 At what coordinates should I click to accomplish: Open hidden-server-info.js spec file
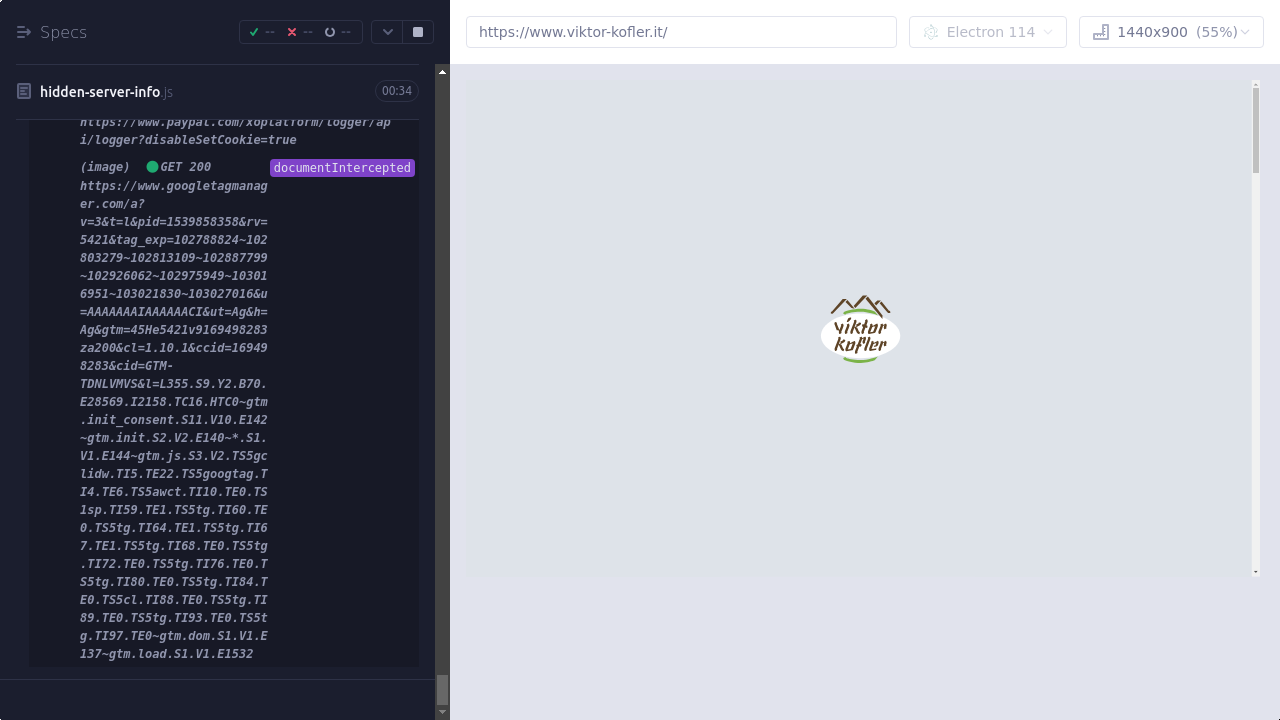coord(100,92)
